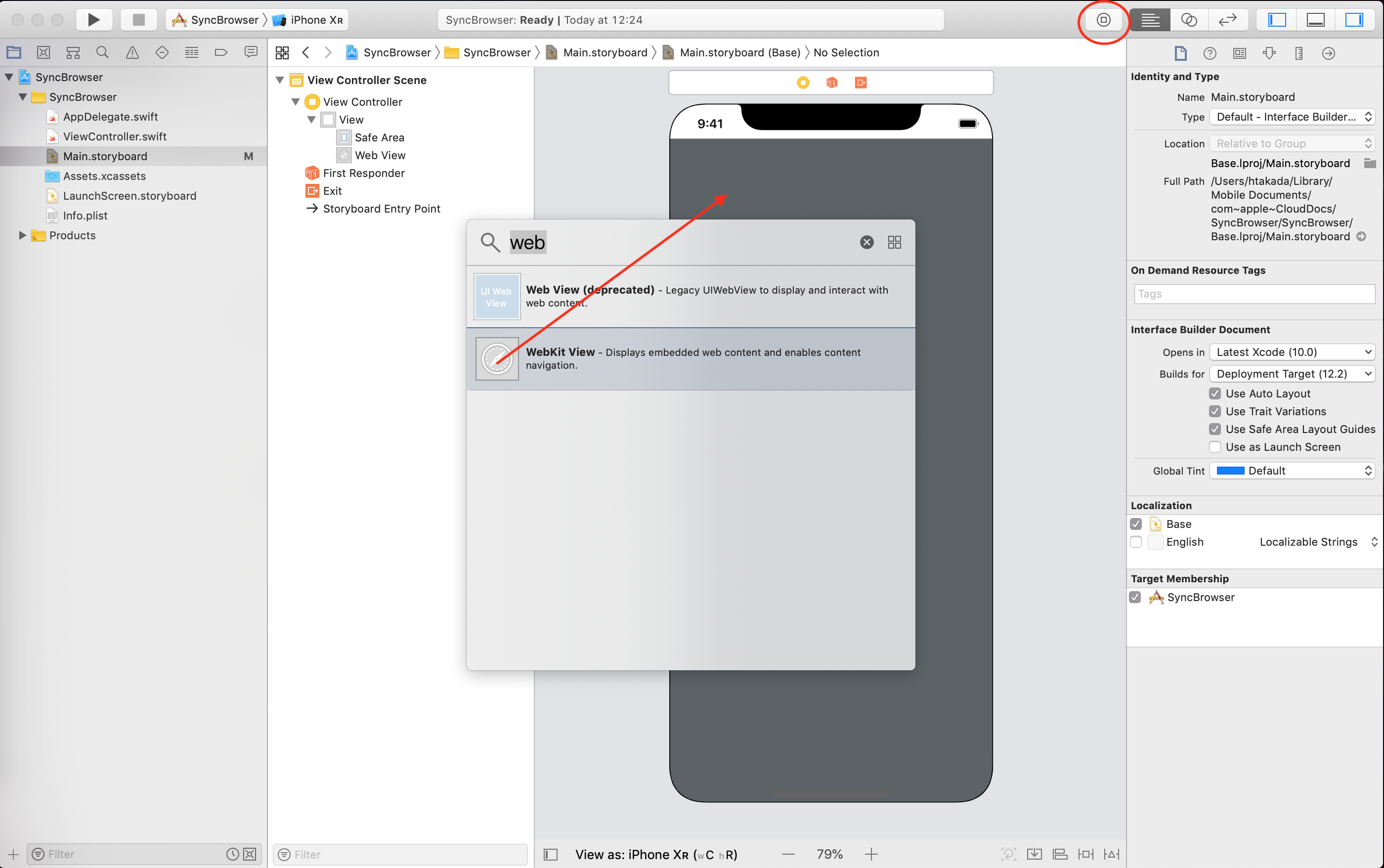Click the iPhone XR destination selector
This screenshot has width=1384, height=868.
click(309, 19)
